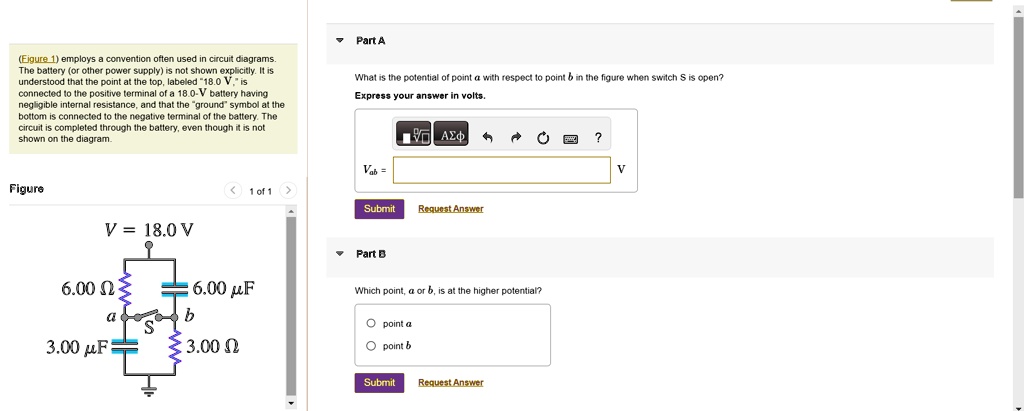This screenshot has width=1024, height=411.
Task: Undo the last input in answer editor
Action: click(x=487, y=137)
